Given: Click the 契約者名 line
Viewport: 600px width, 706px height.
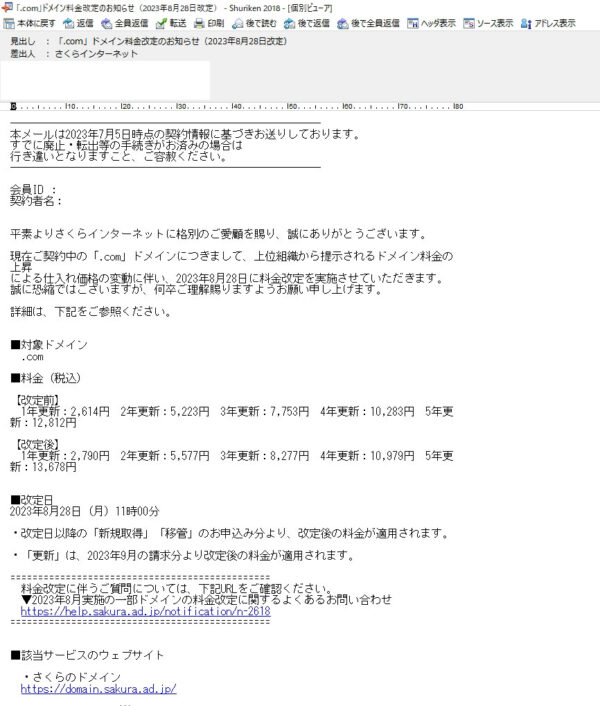Looking at the screenshot, I should coord(35,200).
